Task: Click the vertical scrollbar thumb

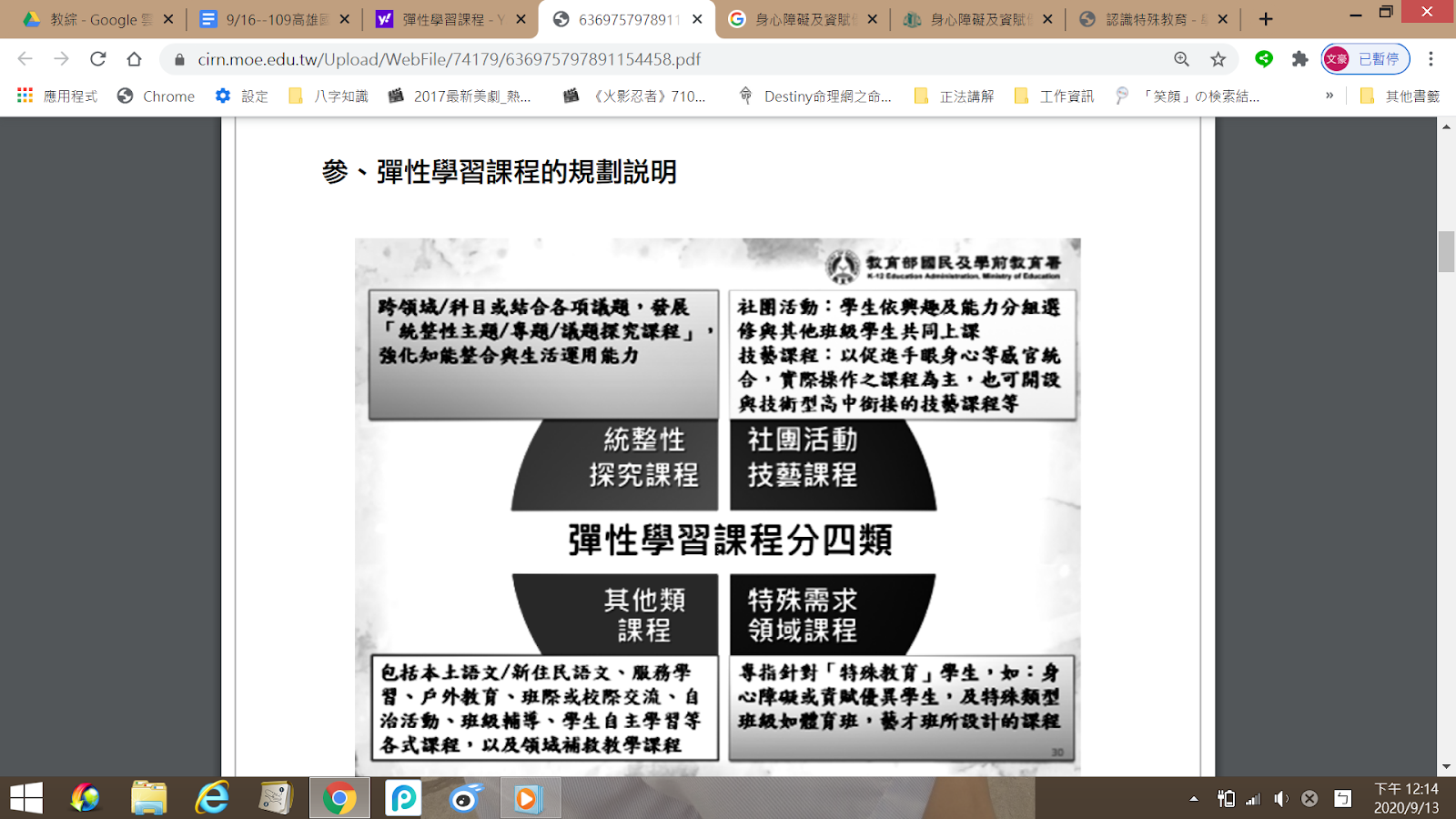Action: click(1446, 252)
